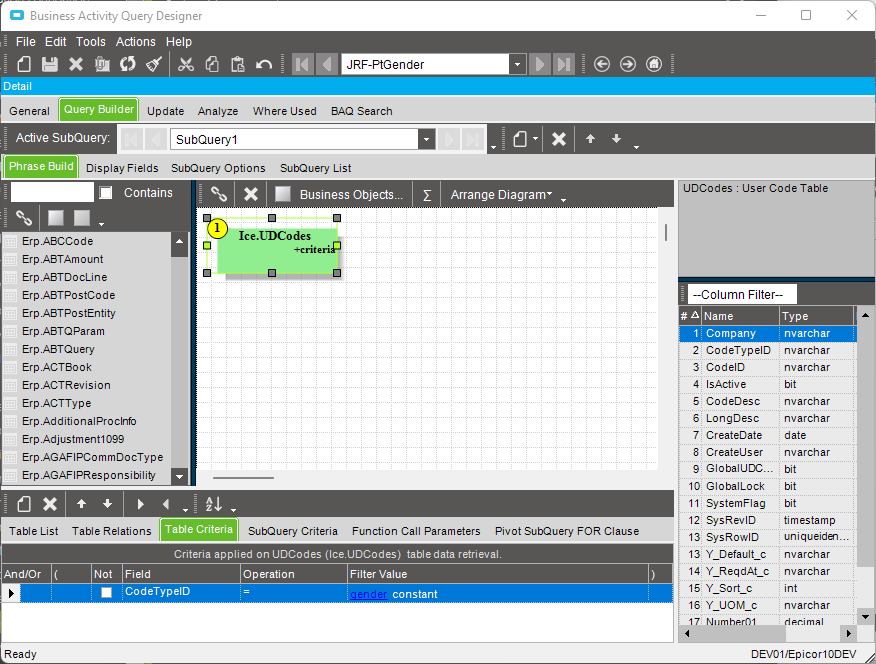The image size is (876, 664).
Task: Remove the active subquery with its X icon
Action: [559, 138]
